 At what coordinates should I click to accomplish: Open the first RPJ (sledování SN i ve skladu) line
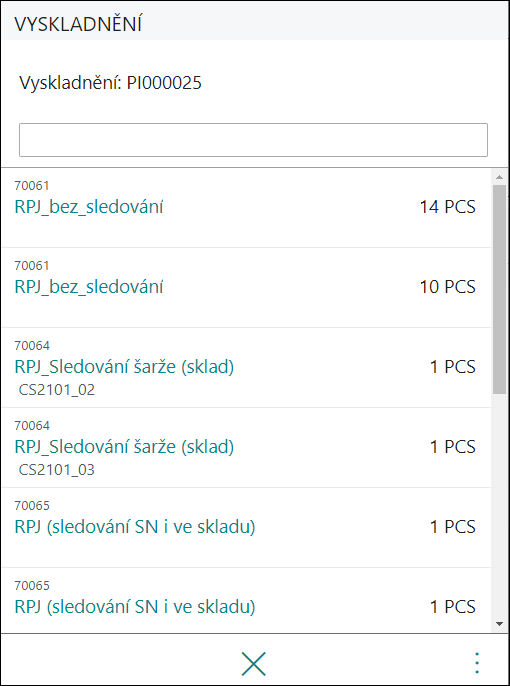[246, 528]
